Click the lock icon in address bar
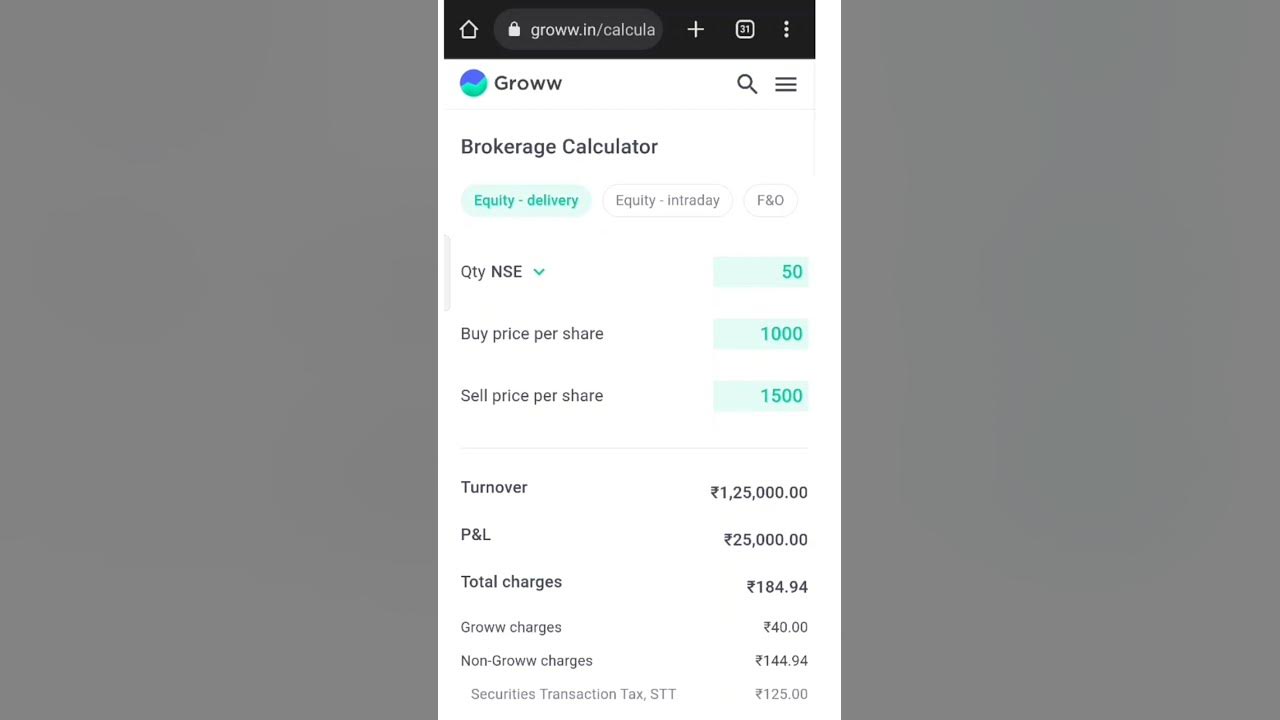1280x720 pixels. click(x=514, y=30)
